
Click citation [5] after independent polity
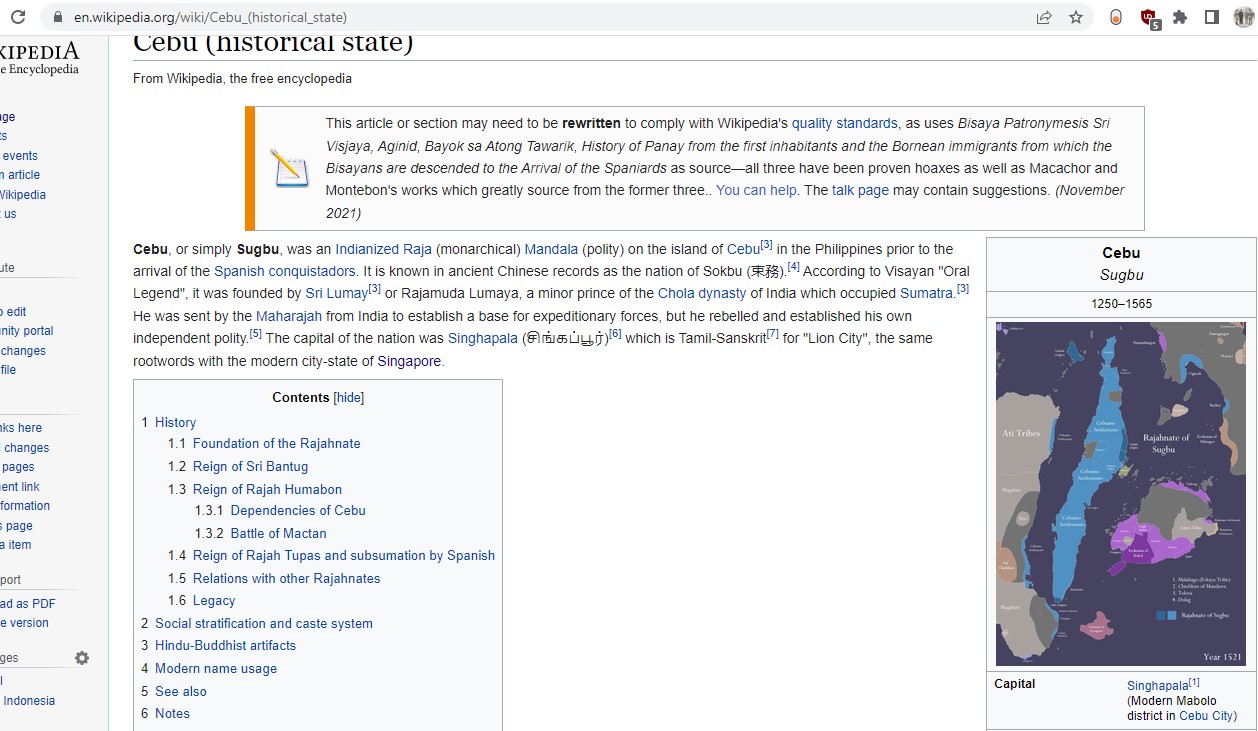[x=255, y=334]
